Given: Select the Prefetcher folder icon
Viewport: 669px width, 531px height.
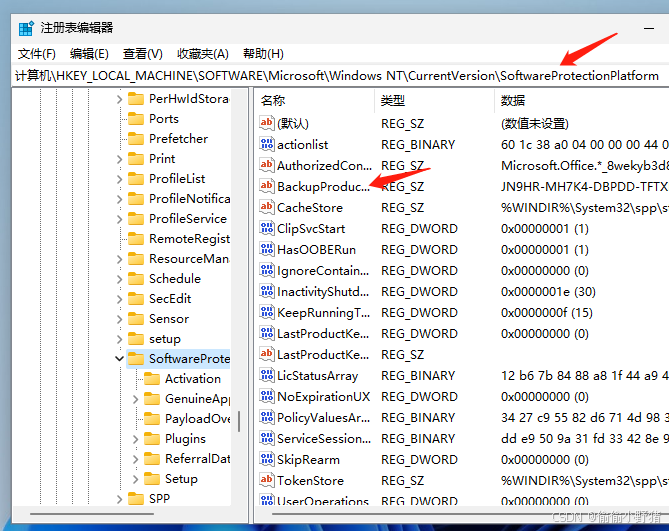Looking at the screenshot, I should coord(136,139).
